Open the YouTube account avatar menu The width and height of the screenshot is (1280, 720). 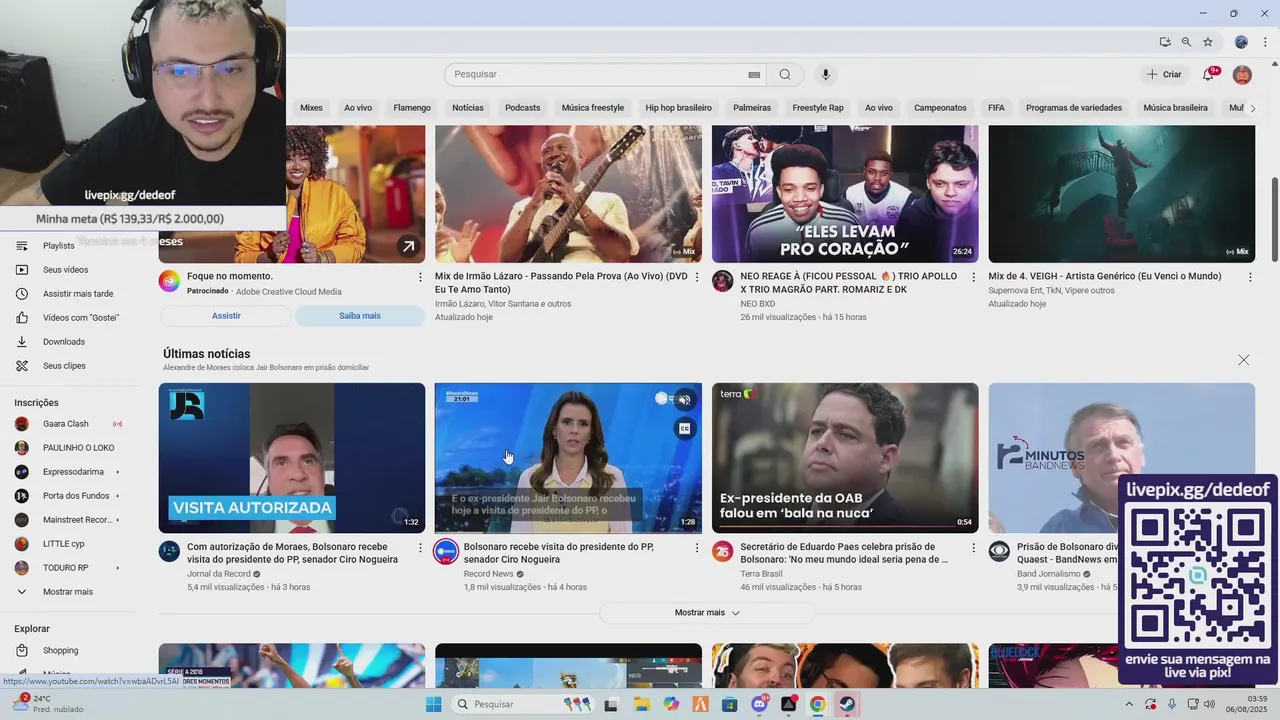(x=1242, y=74)
